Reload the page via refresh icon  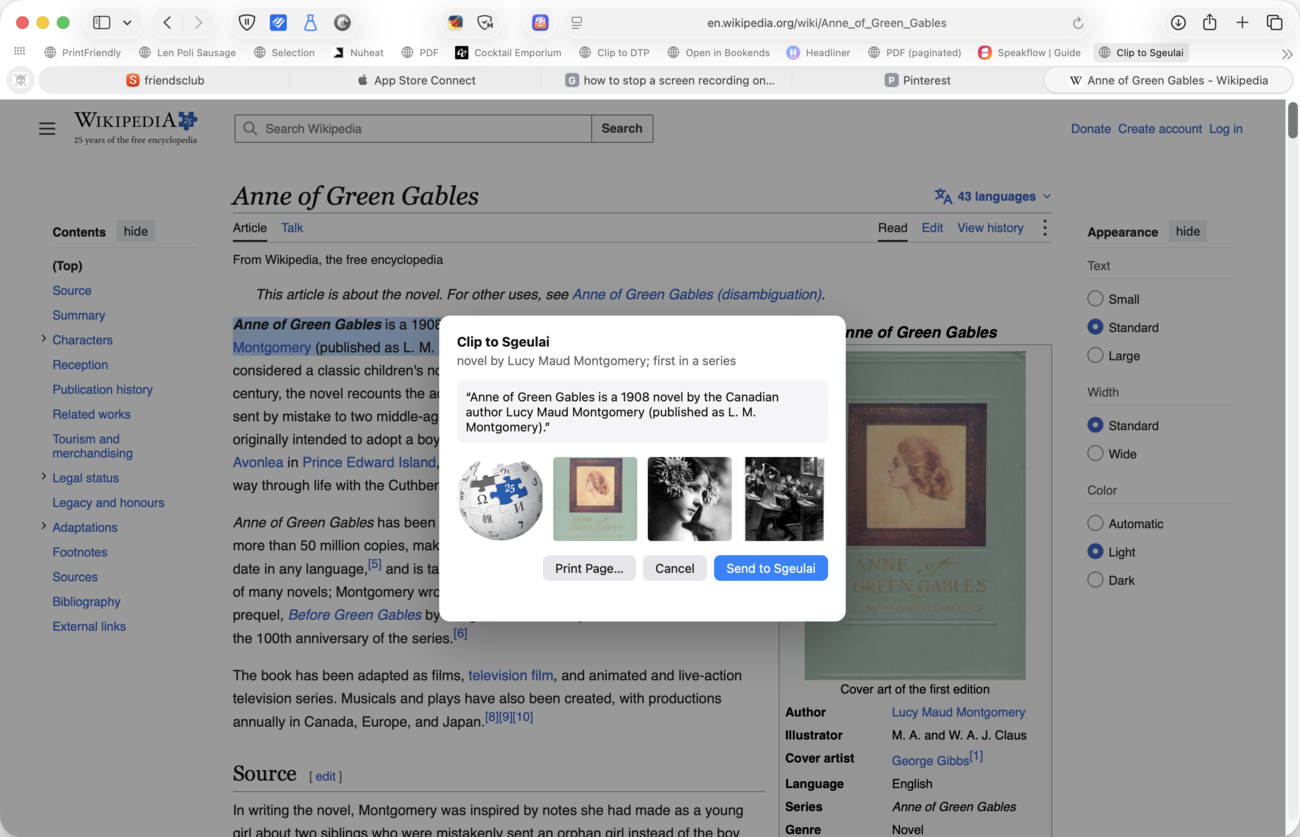[1078, 22]
